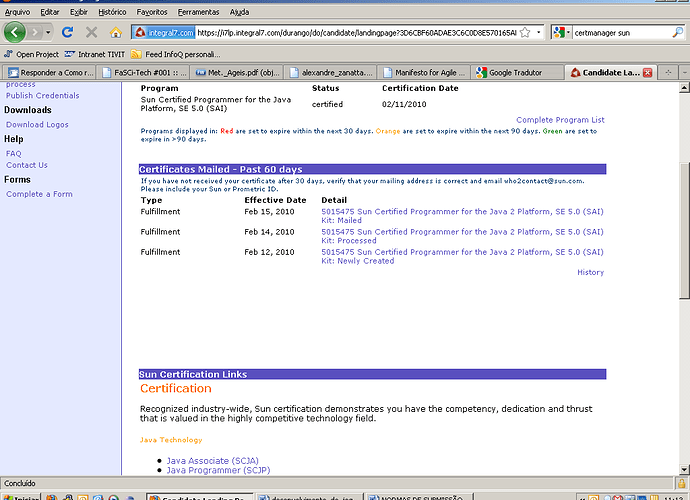Click the scrollbar up arrow

[x=684, y=88]
